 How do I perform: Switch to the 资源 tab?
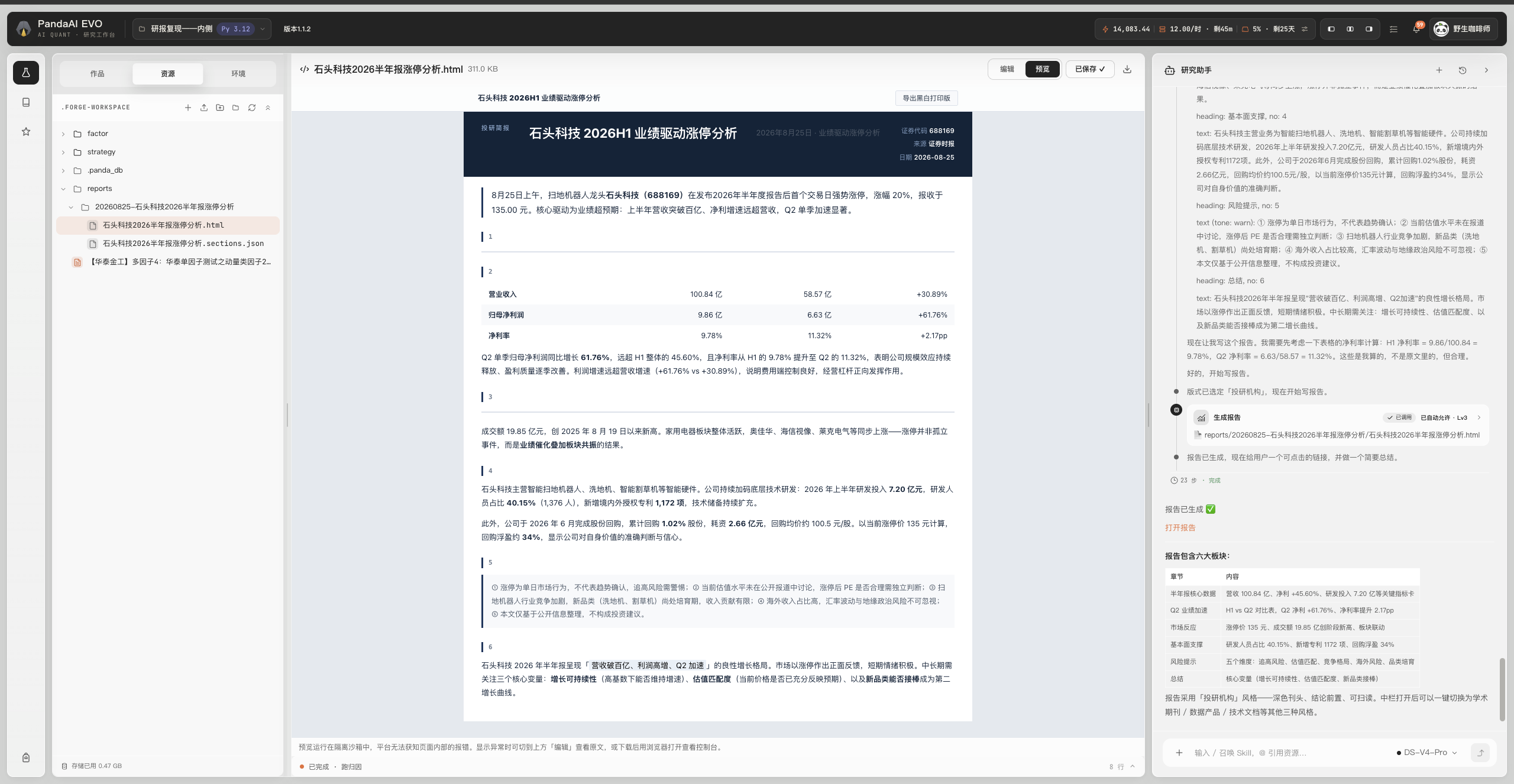pyautogui.click(x=168, y=74)
